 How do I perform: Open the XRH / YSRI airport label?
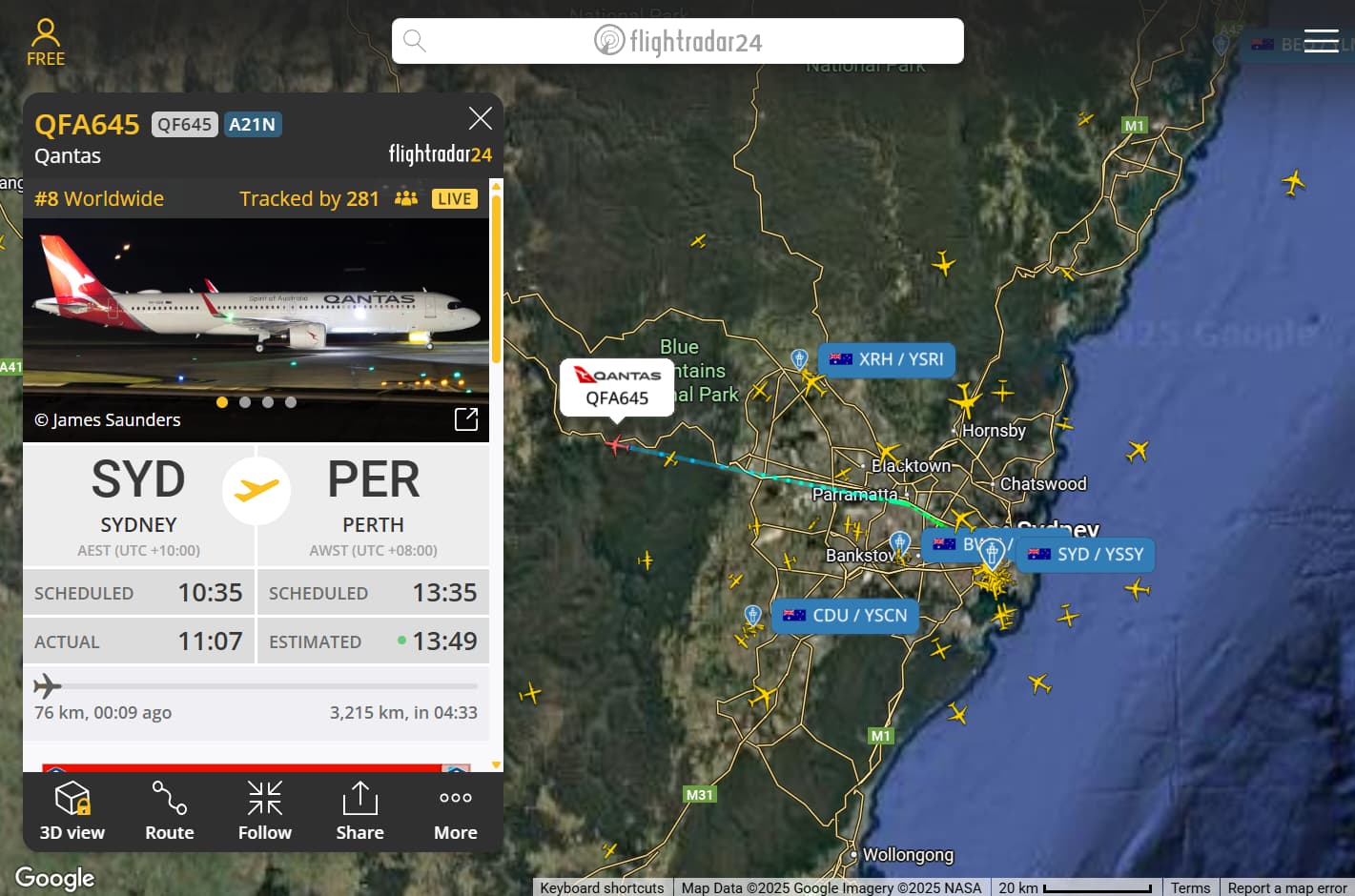(x=887, y=359)
